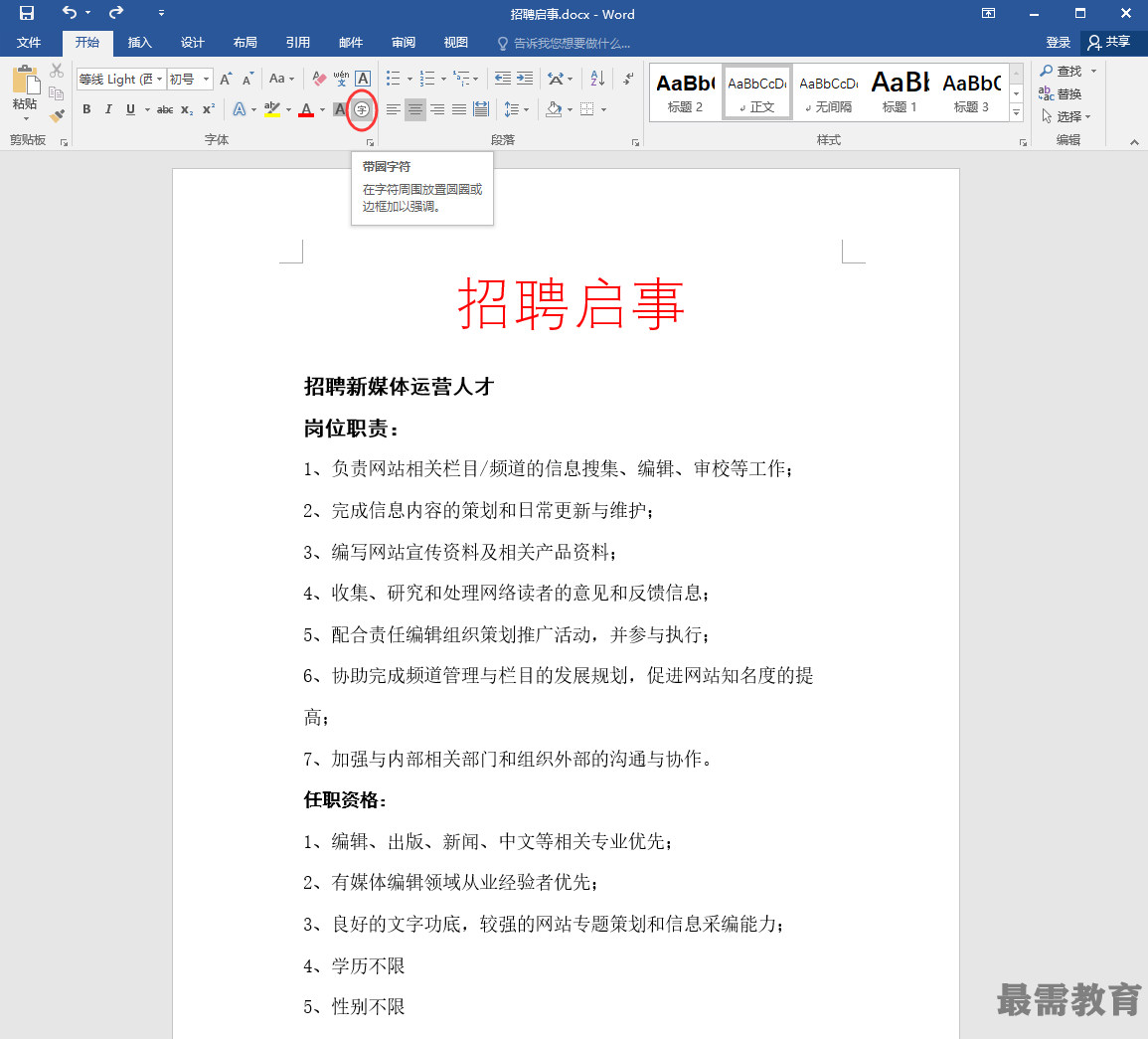Image resolution: width=1148 pixels, height=1039 pixels.
Task: Toggle bold formatting
Action: click(x=86, y=109)
